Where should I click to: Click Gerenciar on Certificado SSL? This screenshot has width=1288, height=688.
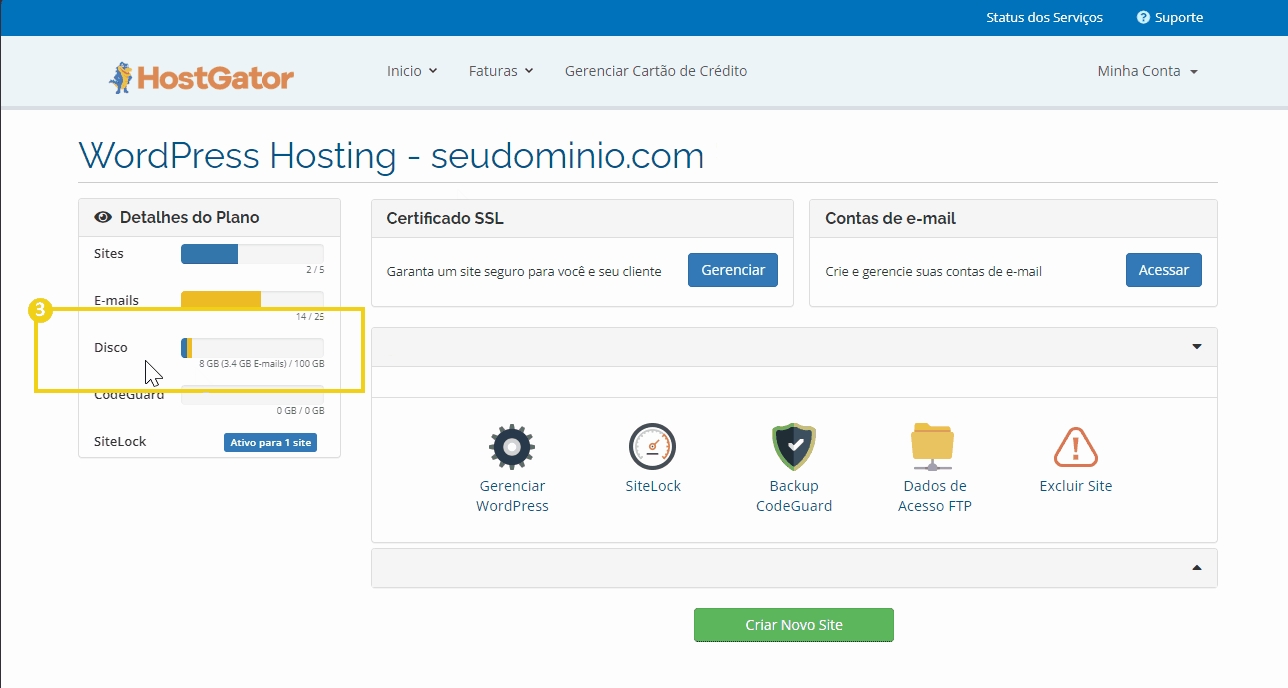click(x=732, y=270)
